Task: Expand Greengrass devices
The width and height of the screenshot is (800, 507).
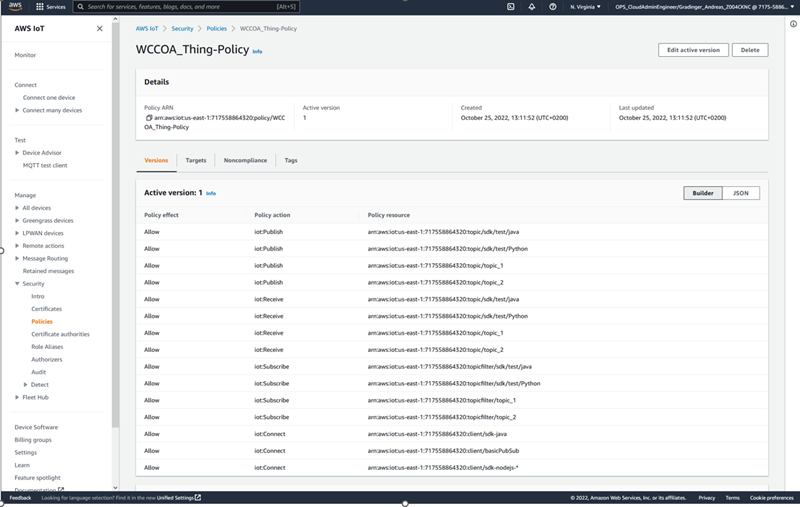Action: [17, 220]
